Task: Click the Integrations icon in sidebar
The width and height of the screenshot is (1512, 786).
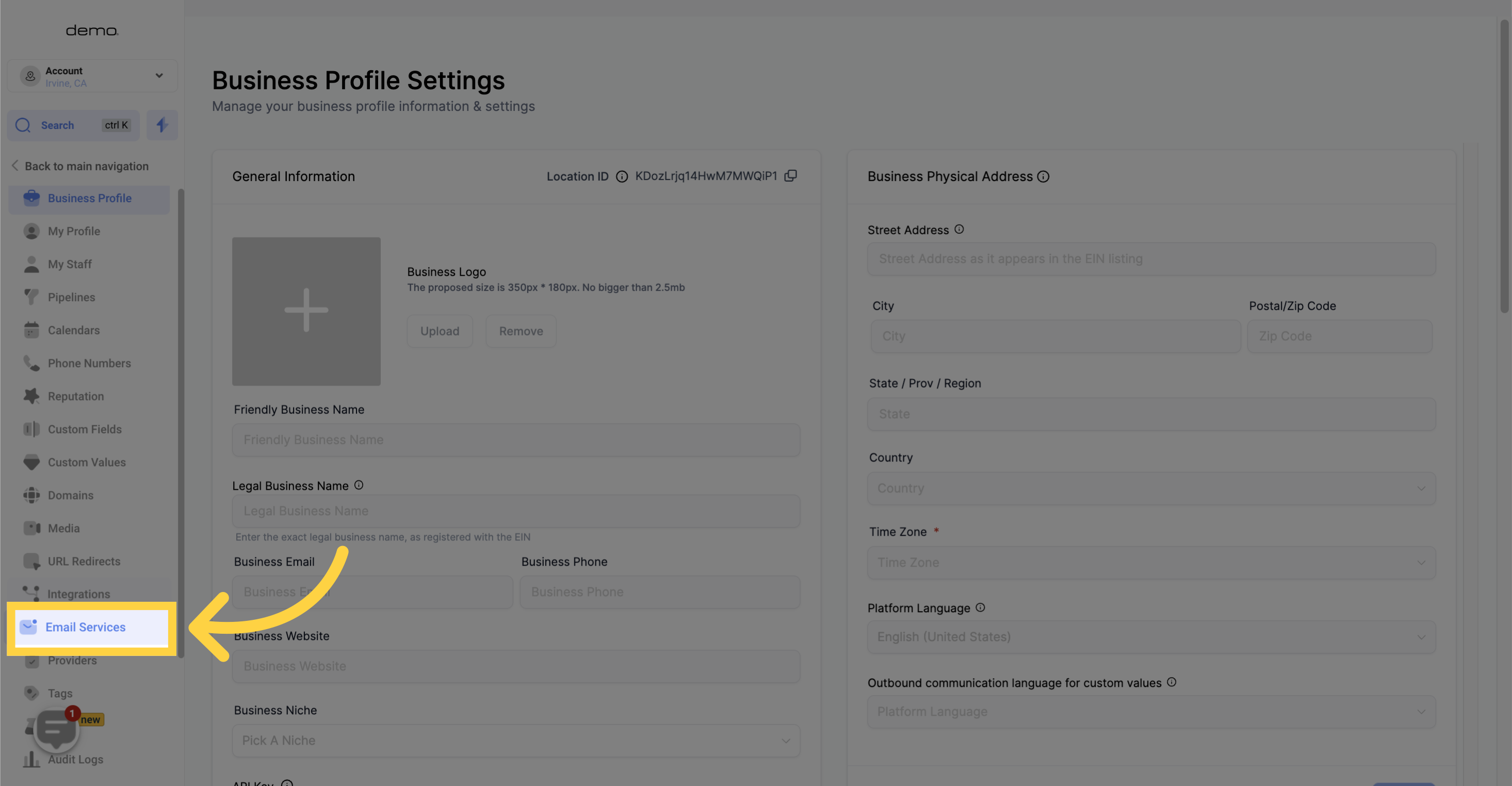Action: click(31, 593)
